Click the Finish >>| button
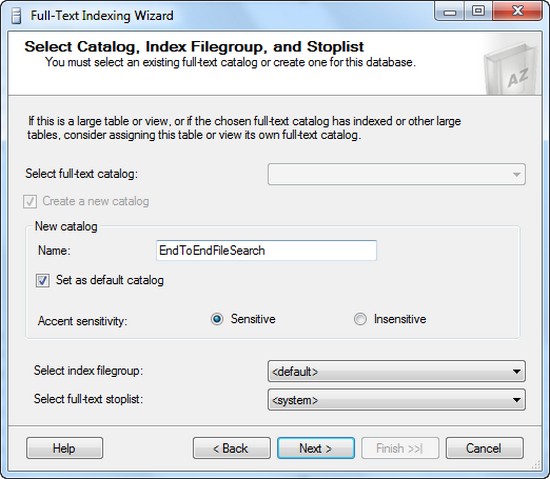The image size is (550, 479). [x=400, y=448]
